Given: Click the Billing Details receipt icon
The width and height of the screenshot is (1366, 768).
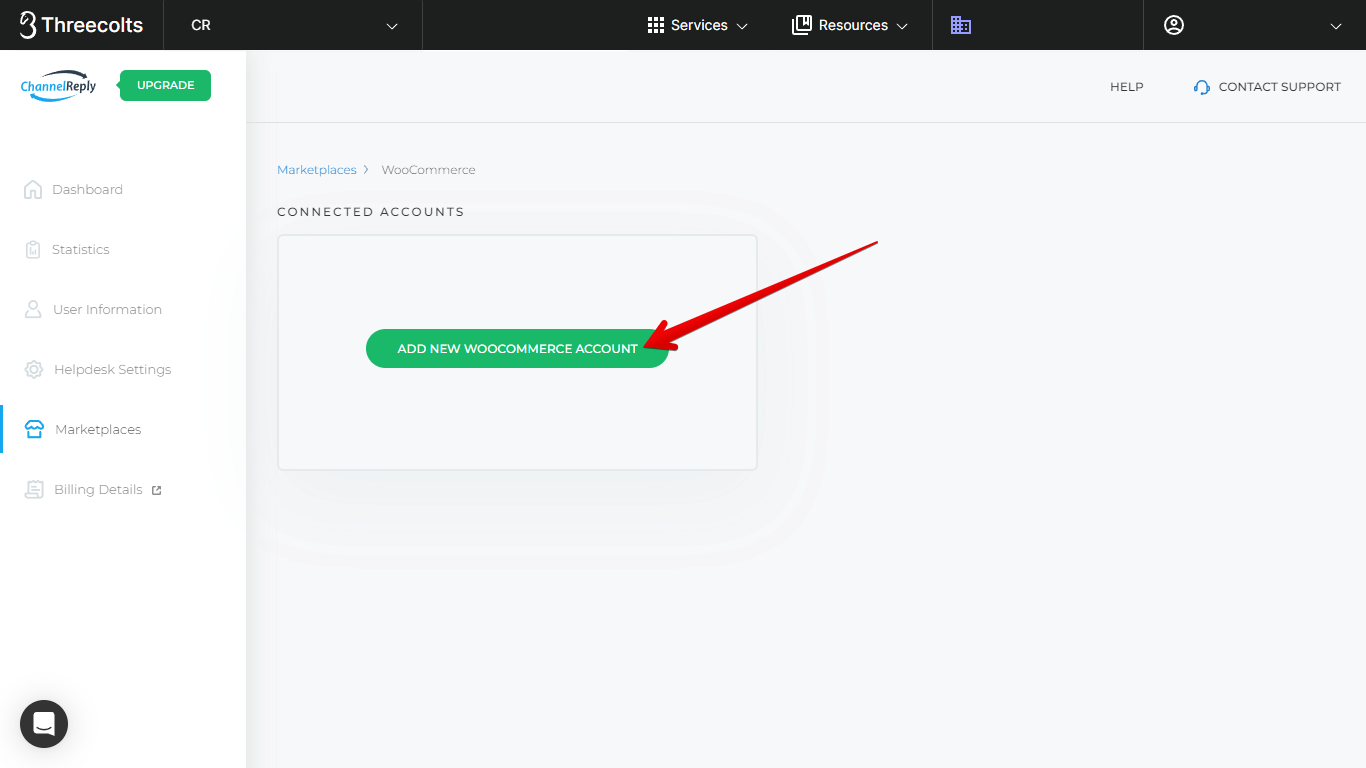Looking at the screenshot, I should (x=34, y=489).
